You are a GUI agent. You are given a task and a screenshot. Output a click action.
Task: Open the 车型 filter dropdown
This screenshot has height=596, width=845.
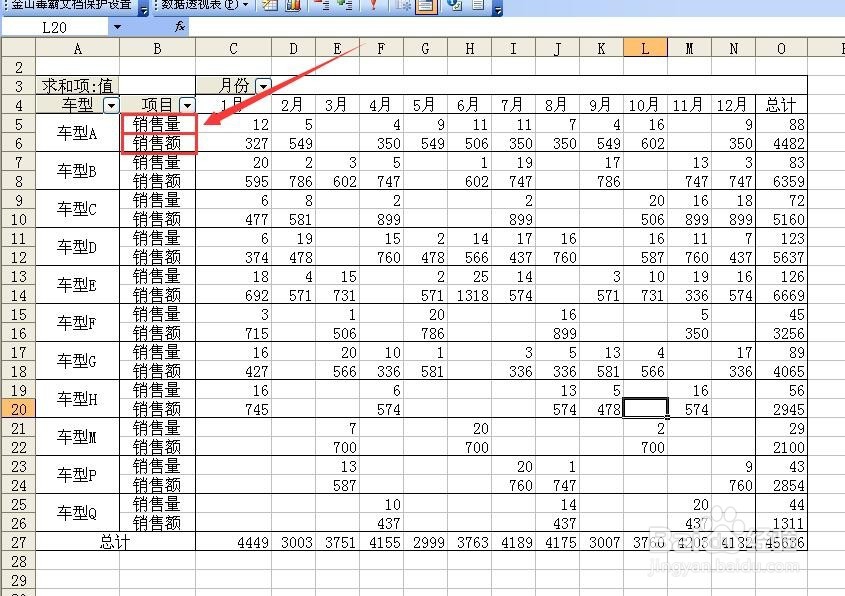pyautogui.click(x=110, y=105)
